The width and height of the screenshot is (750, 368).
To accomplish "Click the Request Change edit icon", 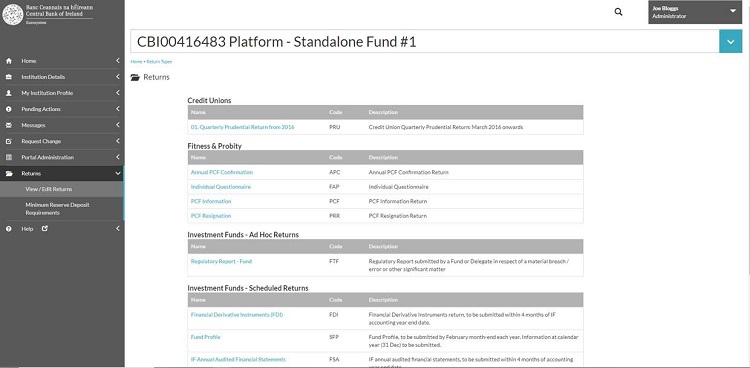I will (x=9, y=142).
